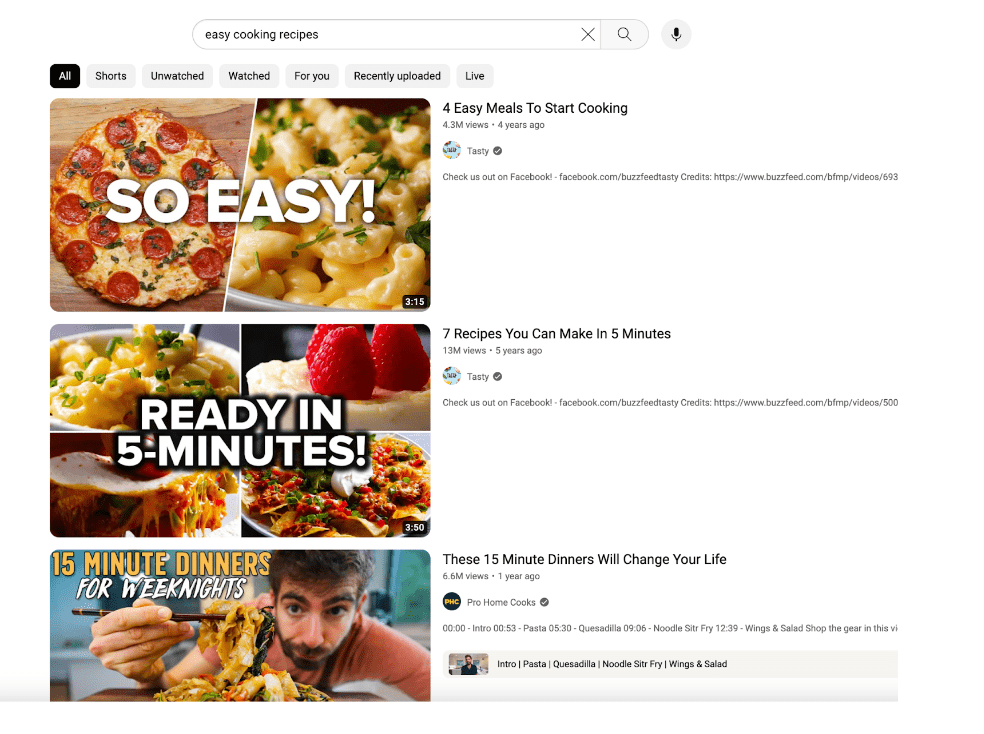This screenshot has height=734, width=984.
Task: Select the Shorts filter
Action: pos(110,75)
